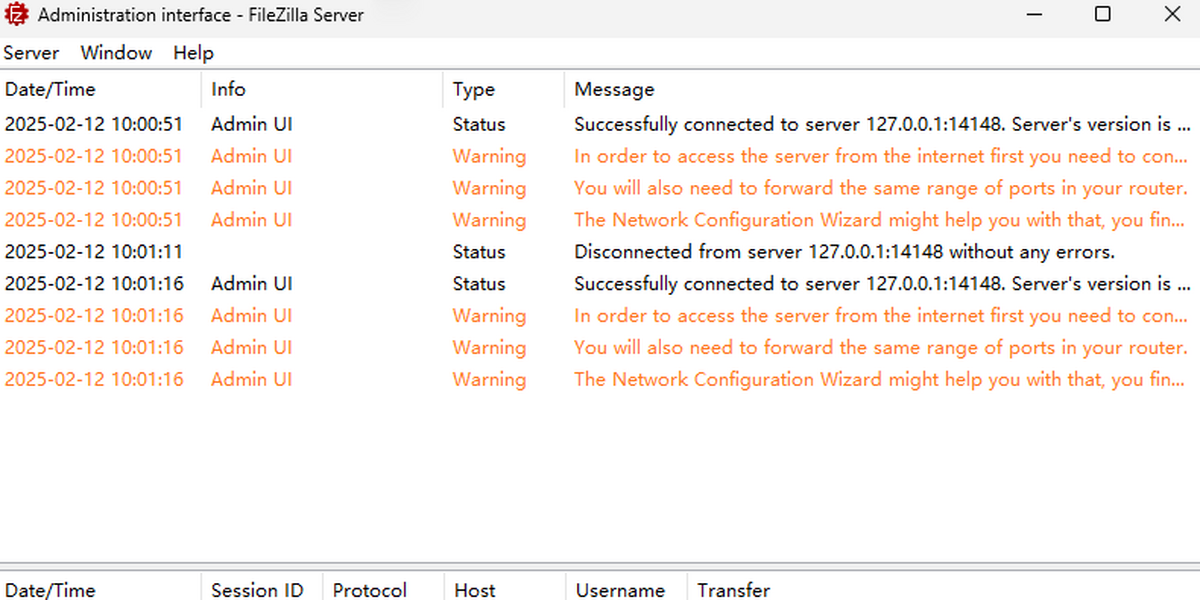
Task: Open the Window menu
Action: pos(116,53)
